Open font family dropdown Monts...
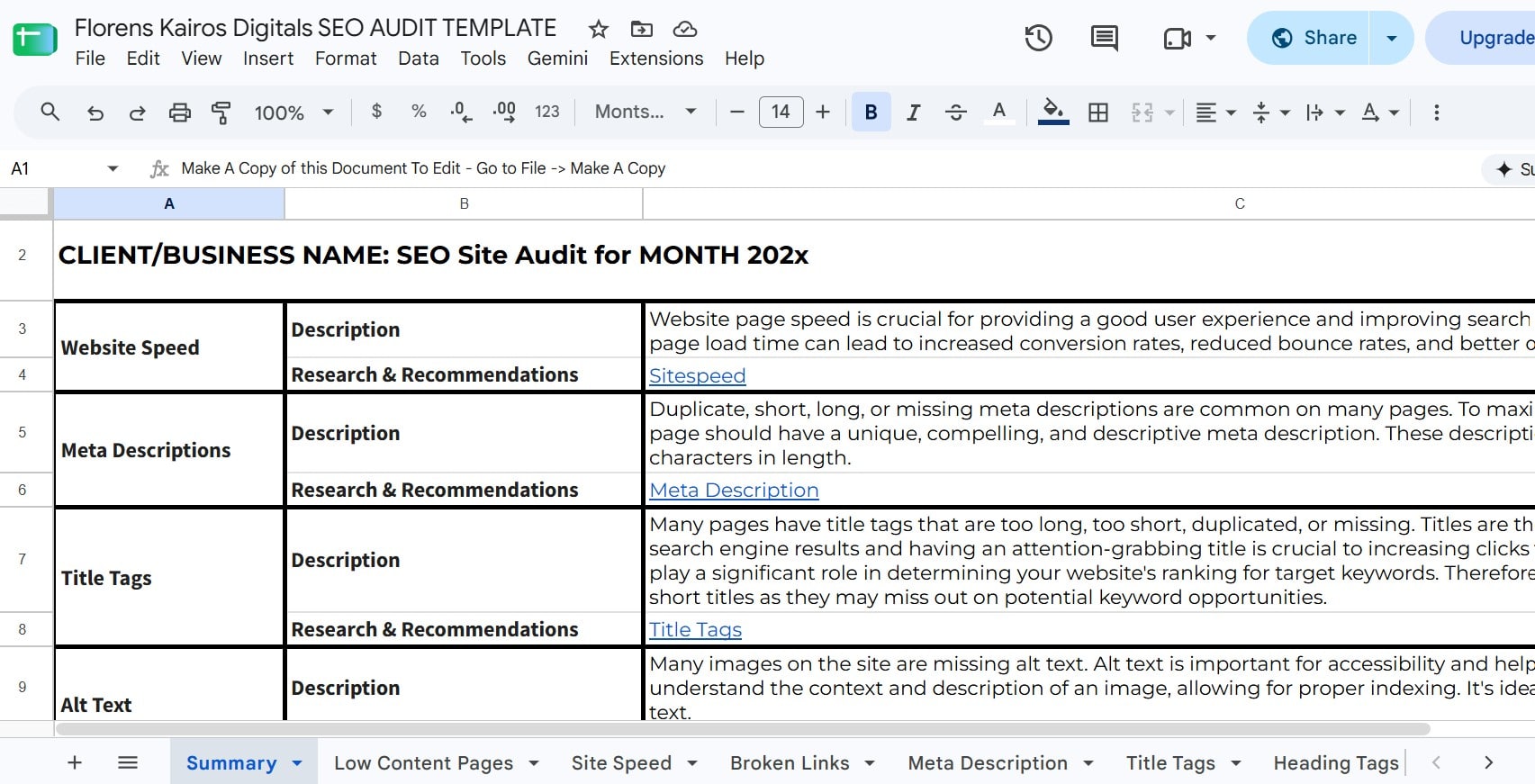 pos(646,112)
